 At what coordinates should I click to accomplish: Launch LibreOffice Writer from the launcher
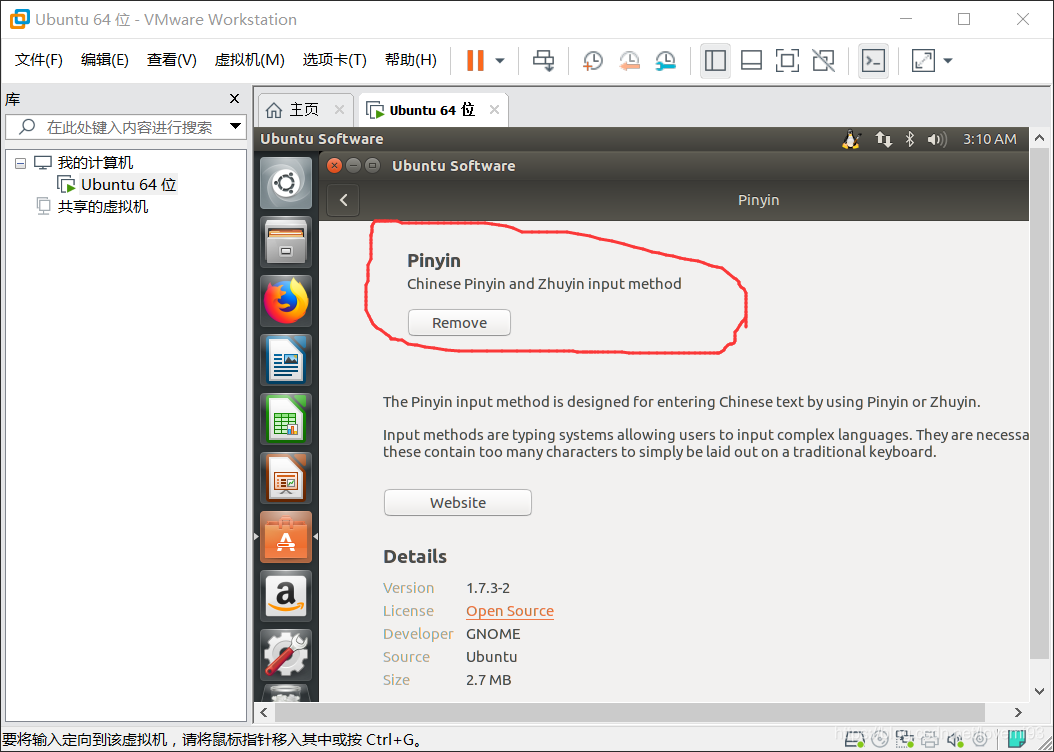pyautogui.click(x=286, y=360)
